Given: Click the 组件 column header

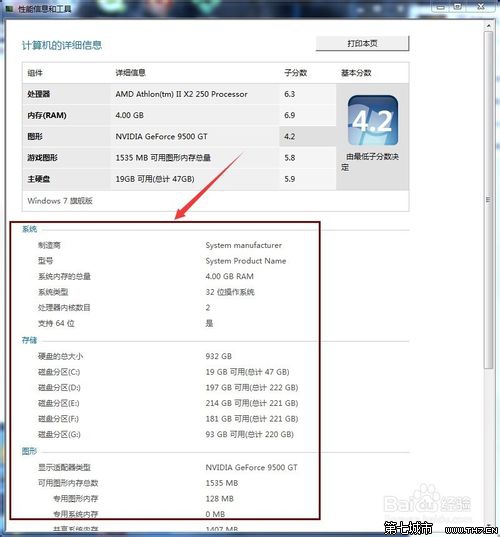Looking at the screenshot, I should point(35,73).
